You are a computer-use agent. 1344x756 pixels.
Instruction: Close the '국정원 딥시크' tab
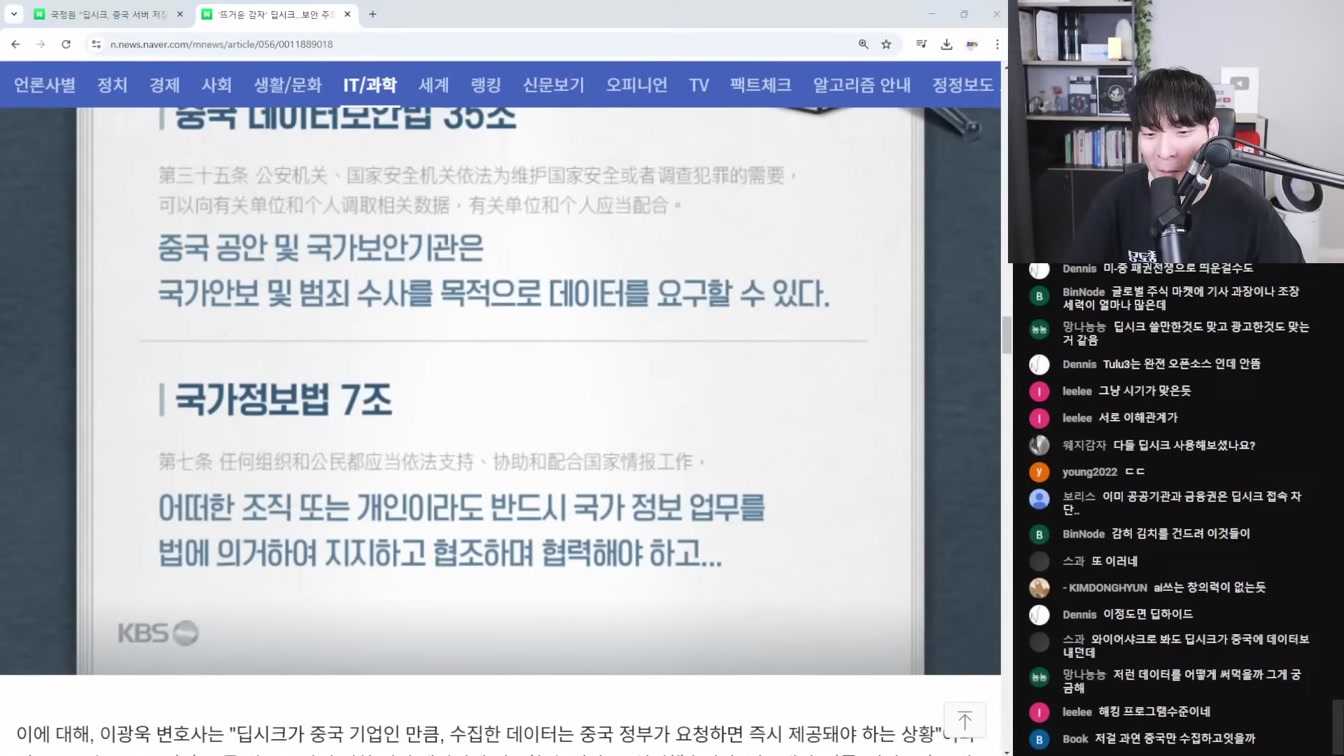[x=180, y=14]
